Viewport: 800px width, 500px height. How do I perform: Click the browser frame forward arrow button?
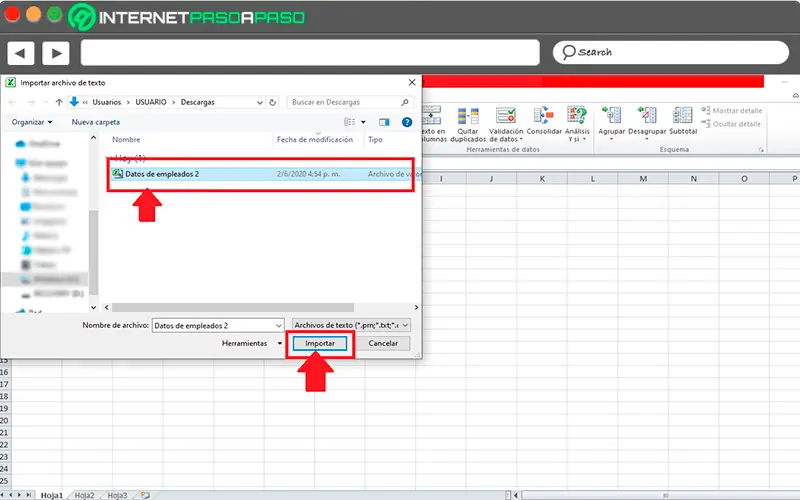(x=56, y=53)
